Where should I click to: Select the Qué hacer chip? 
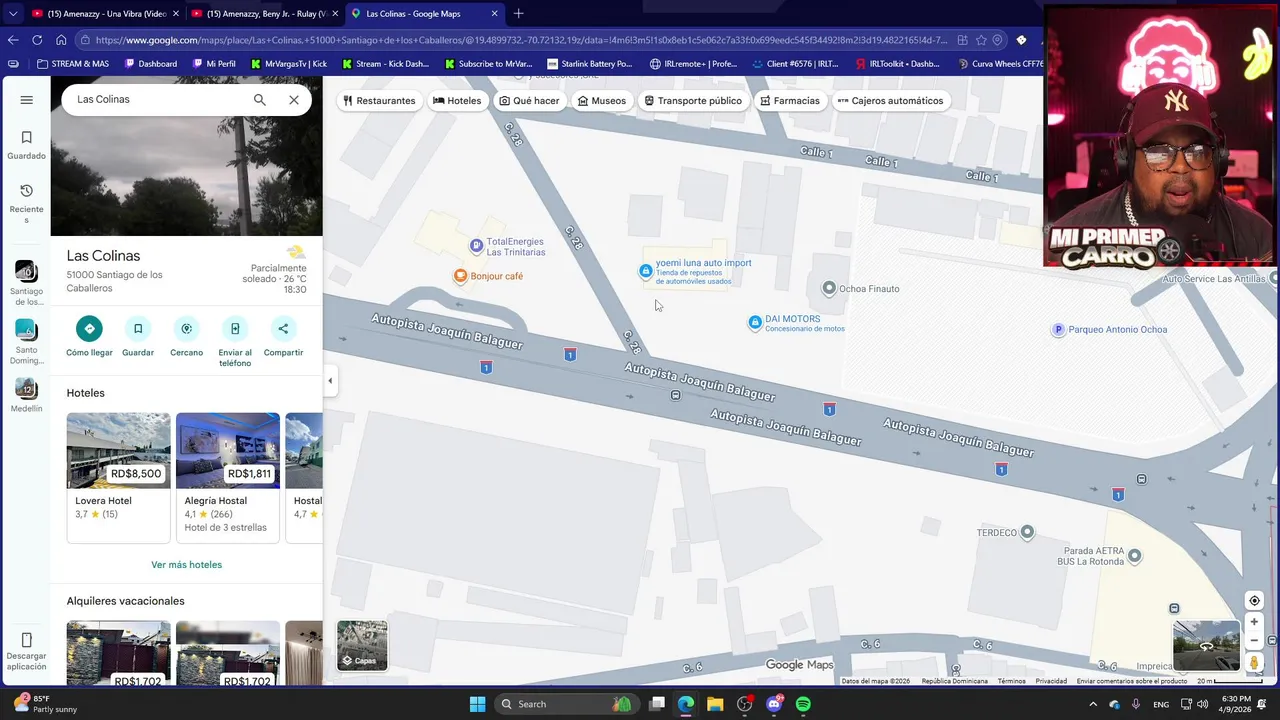[529, 101]
